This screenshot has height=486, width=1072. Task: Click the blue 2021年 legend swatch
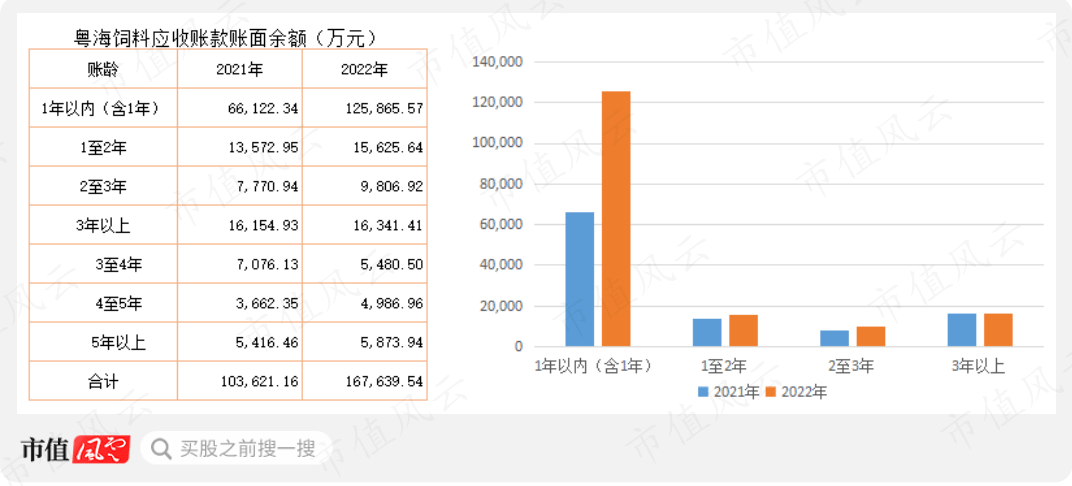tap(704, 392)
